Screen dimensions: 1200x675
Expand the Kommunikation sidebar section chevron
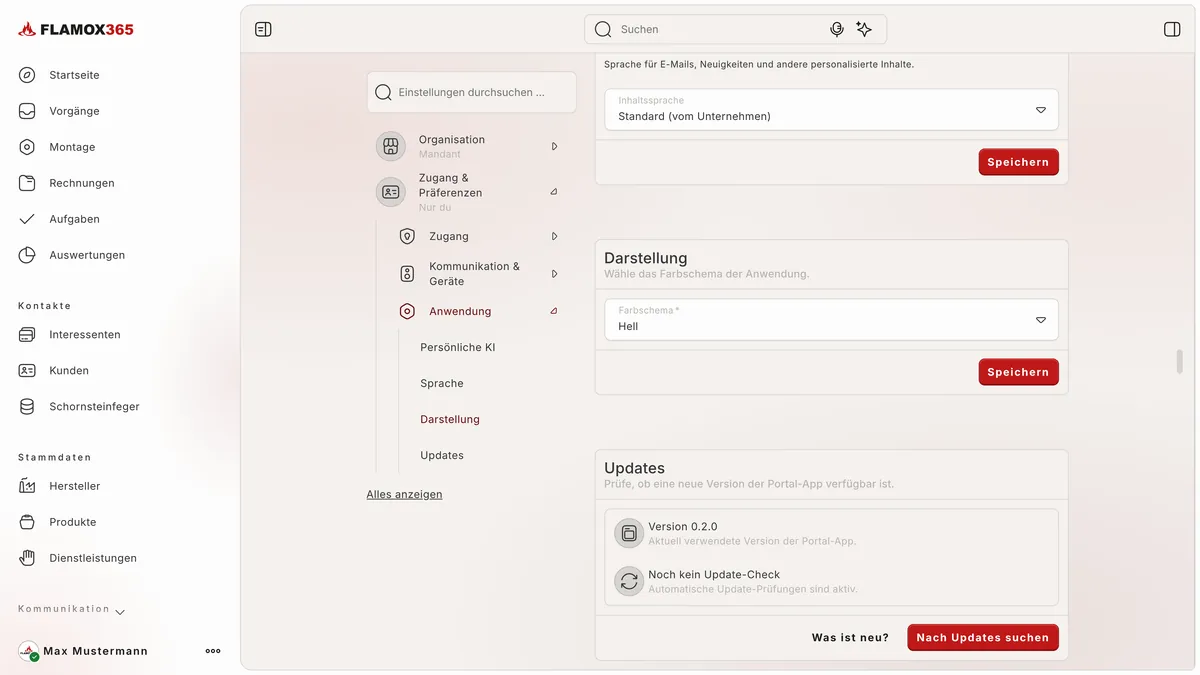[x=120, y=611]
